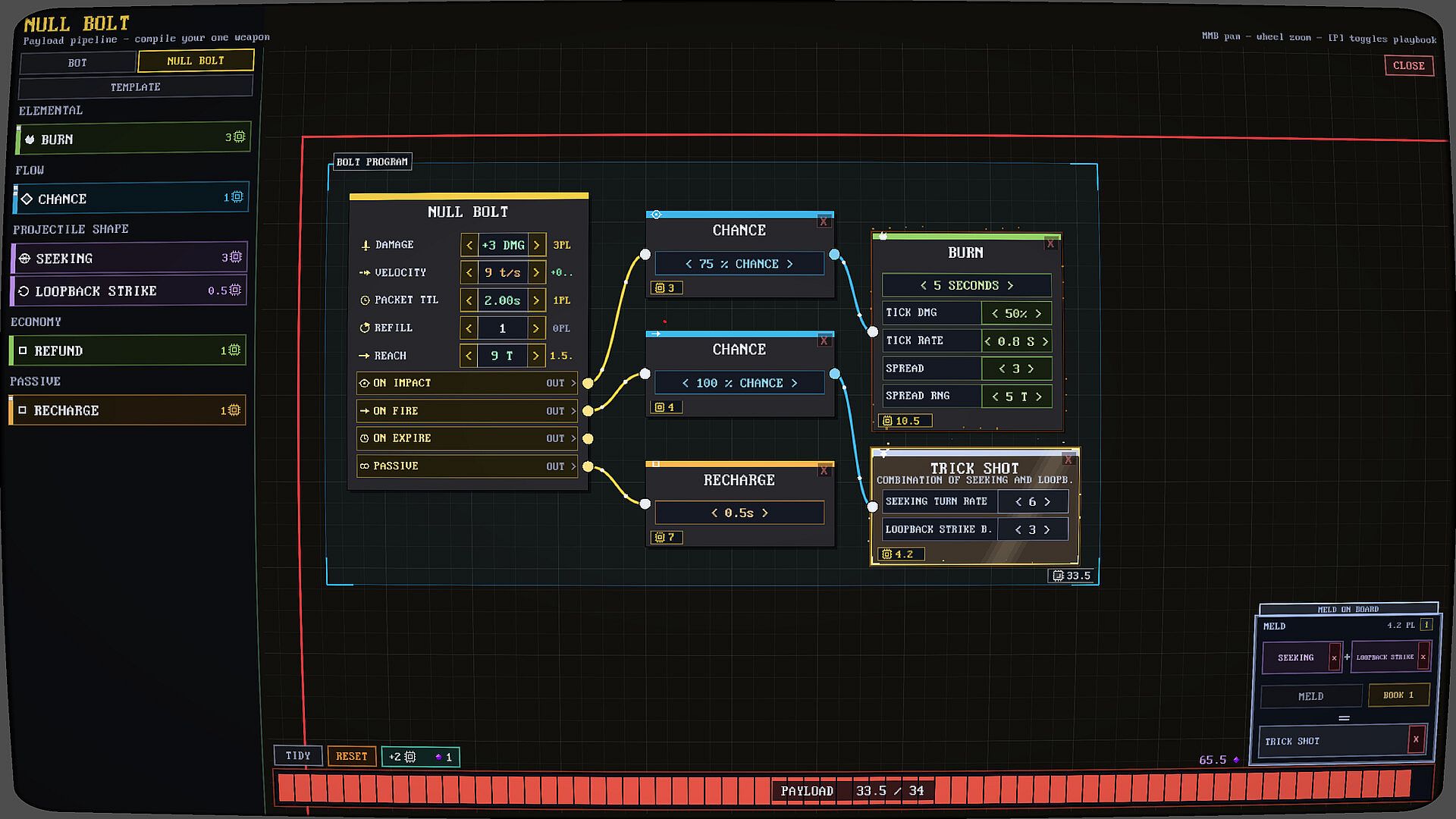Delete the Trick Shot node via X

[x=1068, y=460]
